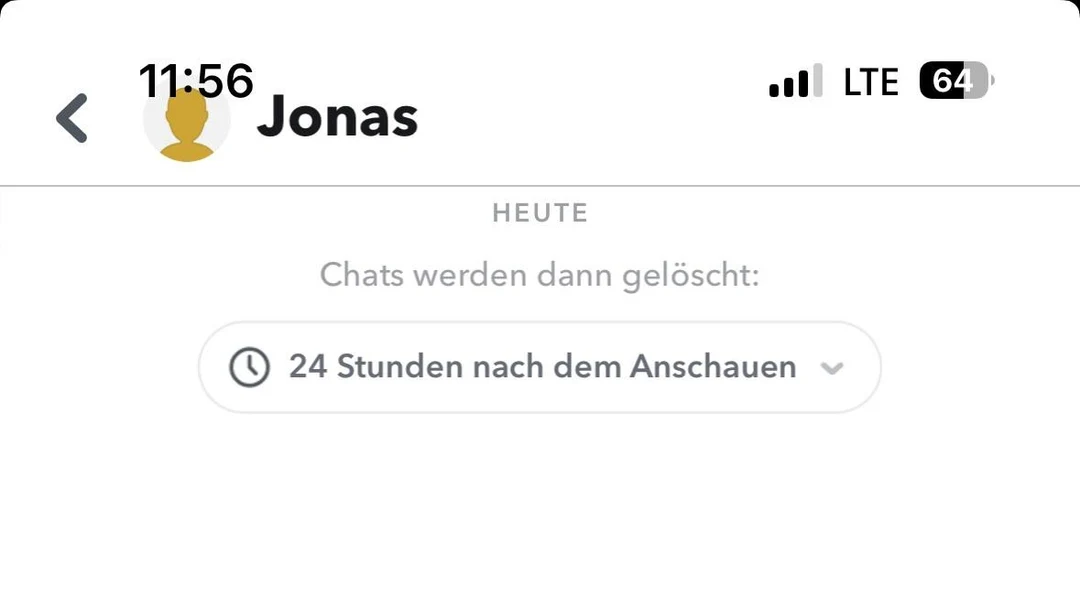Click the 'Chats werden dann gelöscht:' label
Screen dimensions: 1080x609
[540, 275]
